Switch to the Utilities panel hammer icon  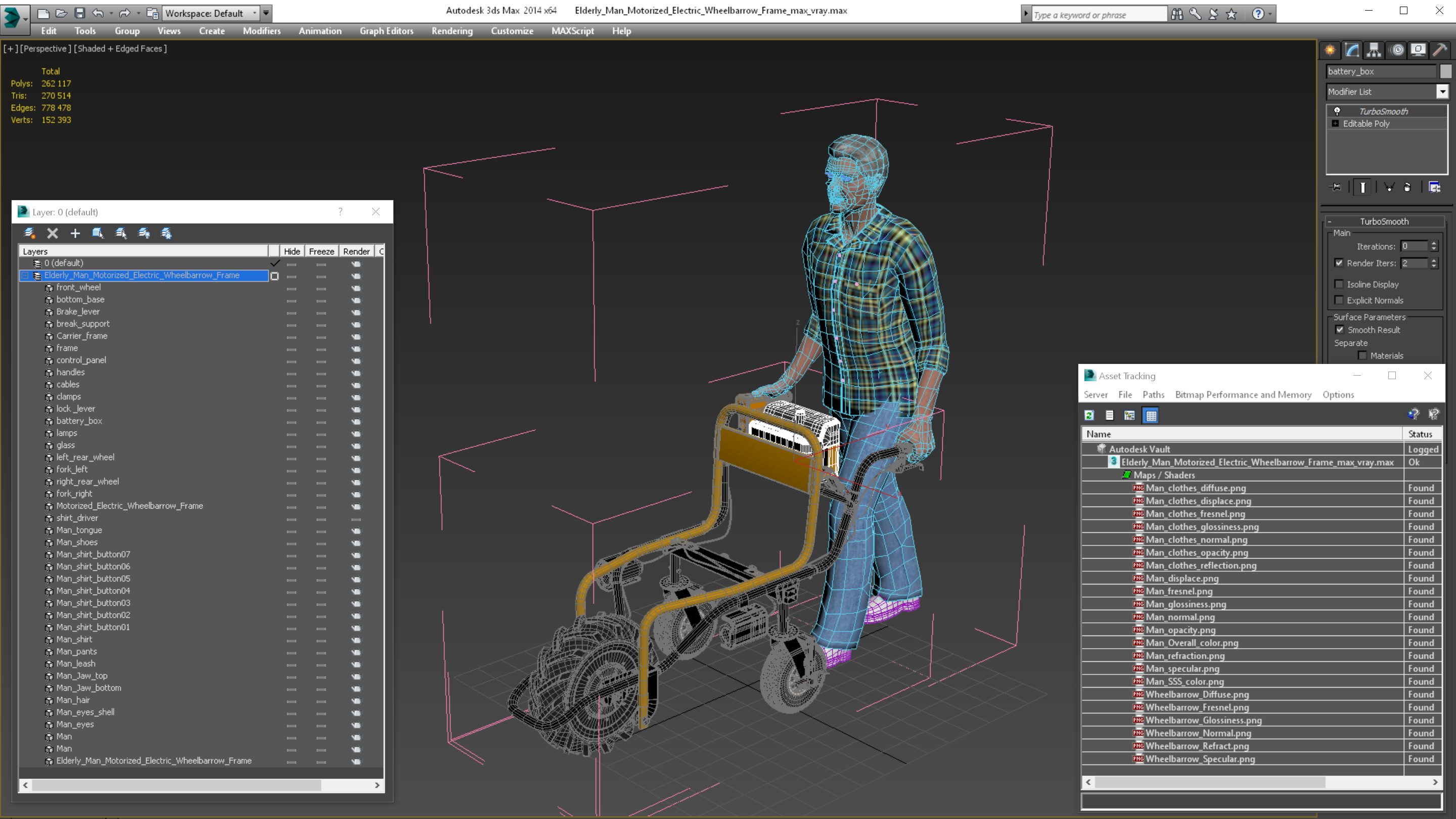click(x=1440, y=50)
